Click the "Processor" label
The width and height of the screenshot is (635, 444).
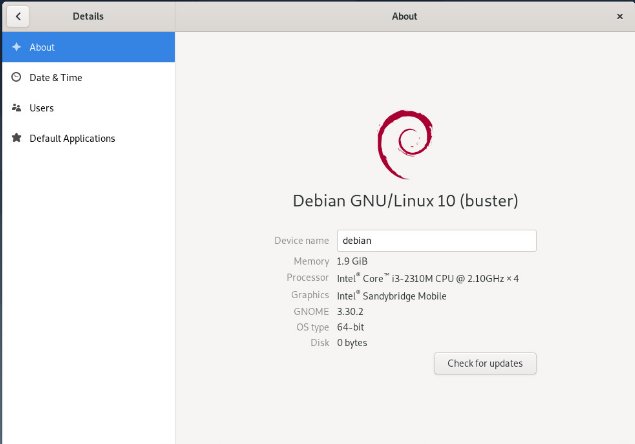[307, 278]
